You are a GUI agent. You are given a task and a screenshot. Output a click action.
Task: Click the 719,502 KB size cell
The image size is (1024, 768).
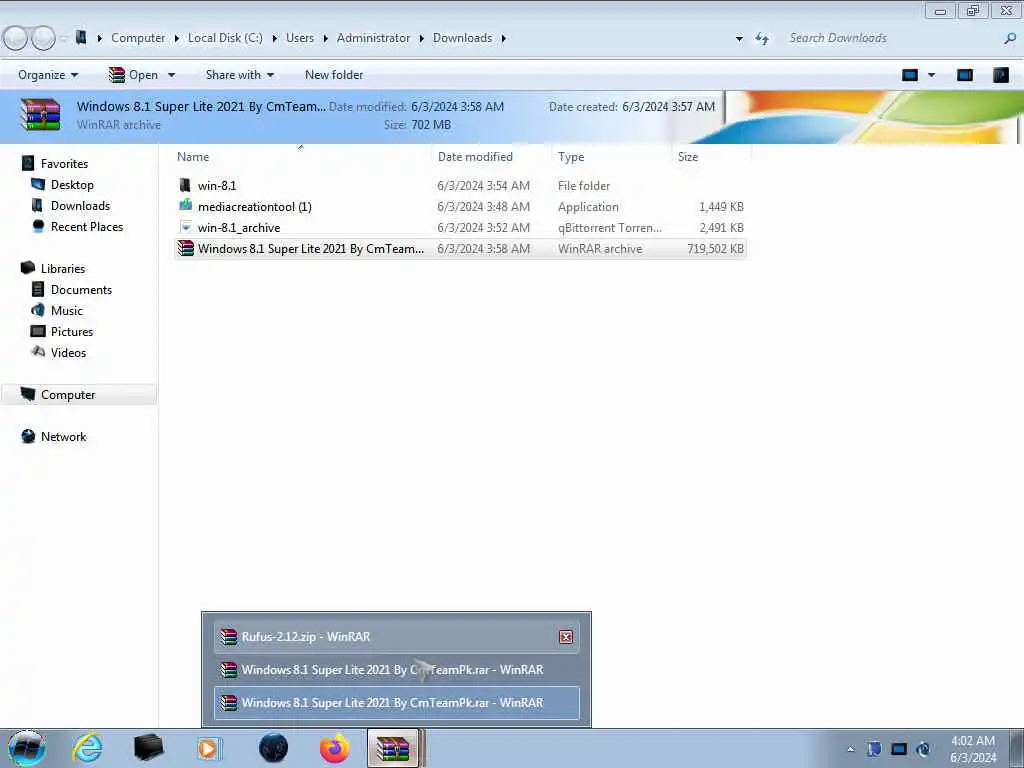pos(715,249)
